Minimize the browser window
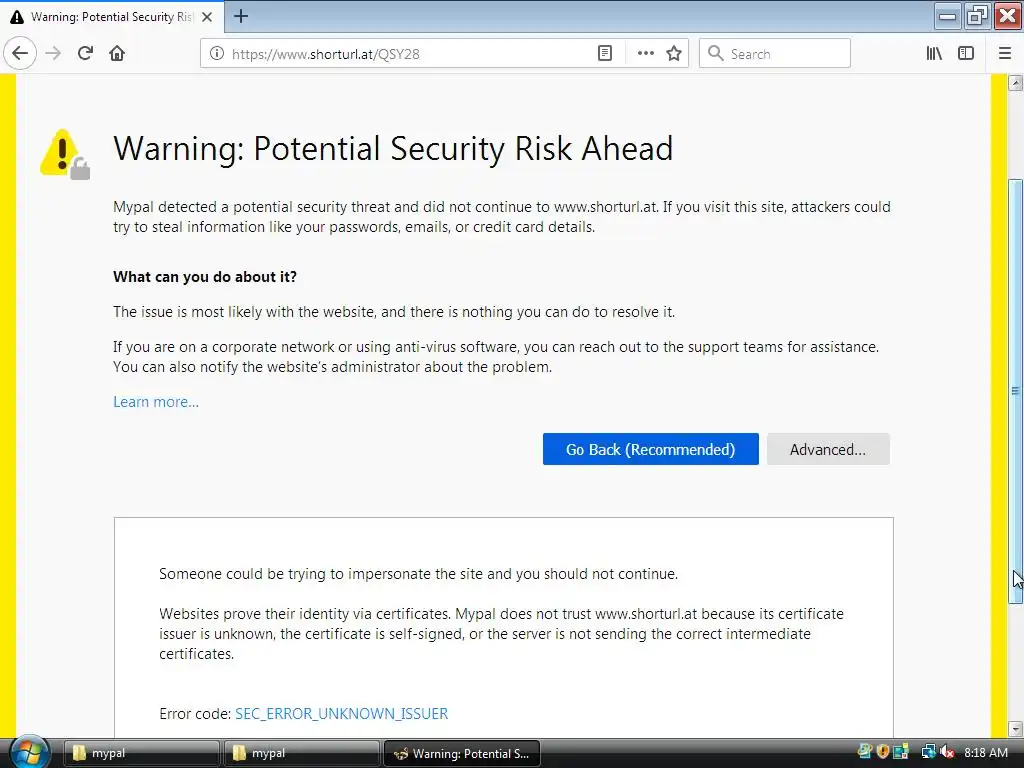 point(947,16)
